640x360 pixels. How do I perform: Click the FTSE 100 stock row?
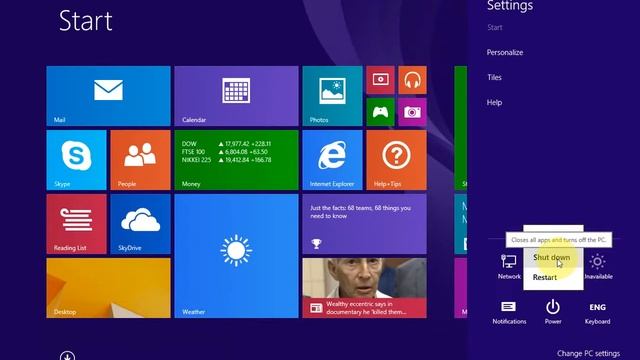coord(224,152)
